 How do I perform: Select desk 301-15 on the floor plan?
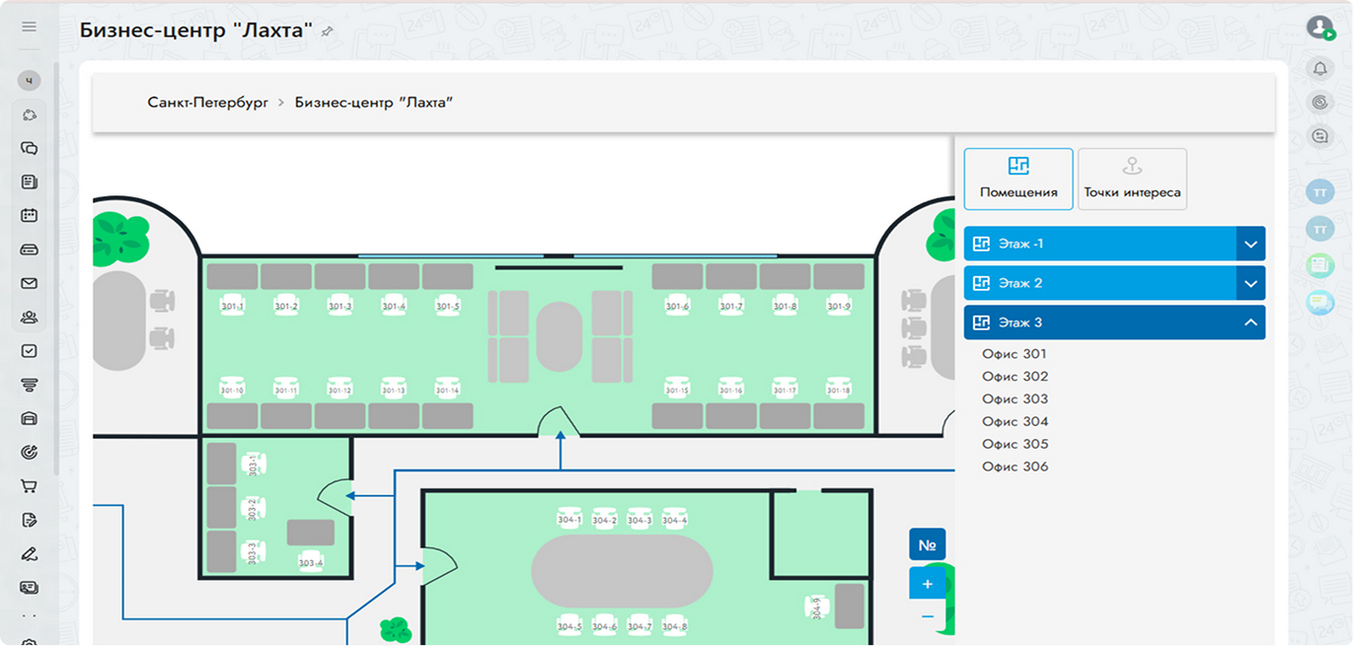[x=678, y=388]
